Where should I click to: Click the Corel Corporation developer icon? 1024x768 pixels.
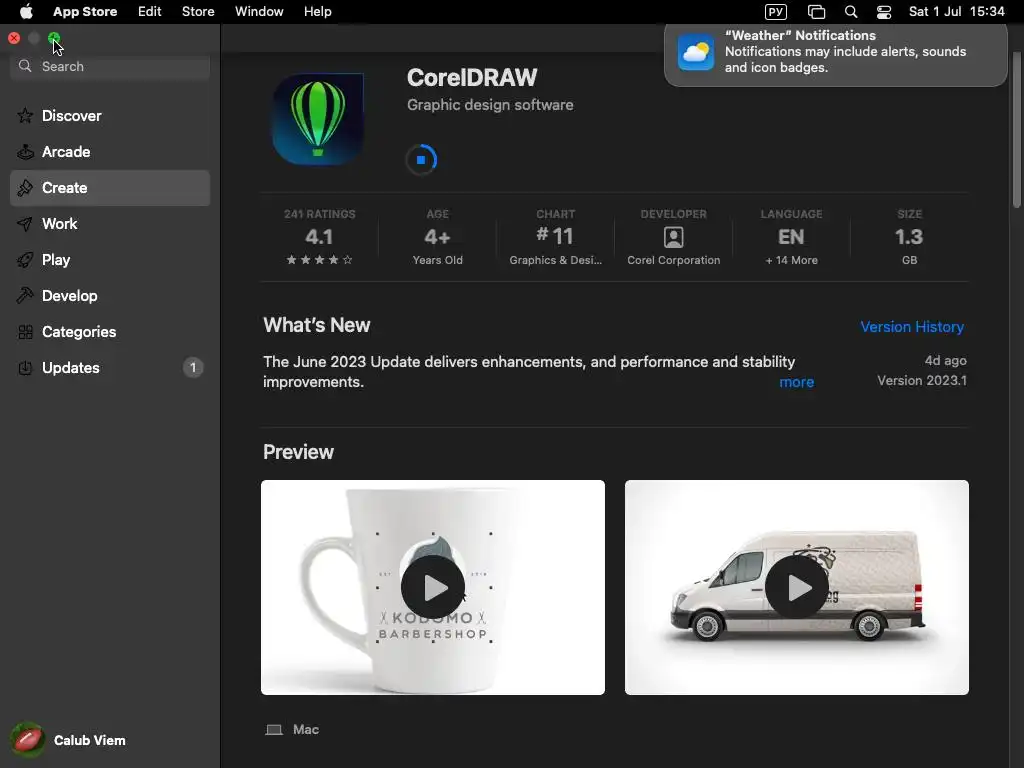pos(673,237)
